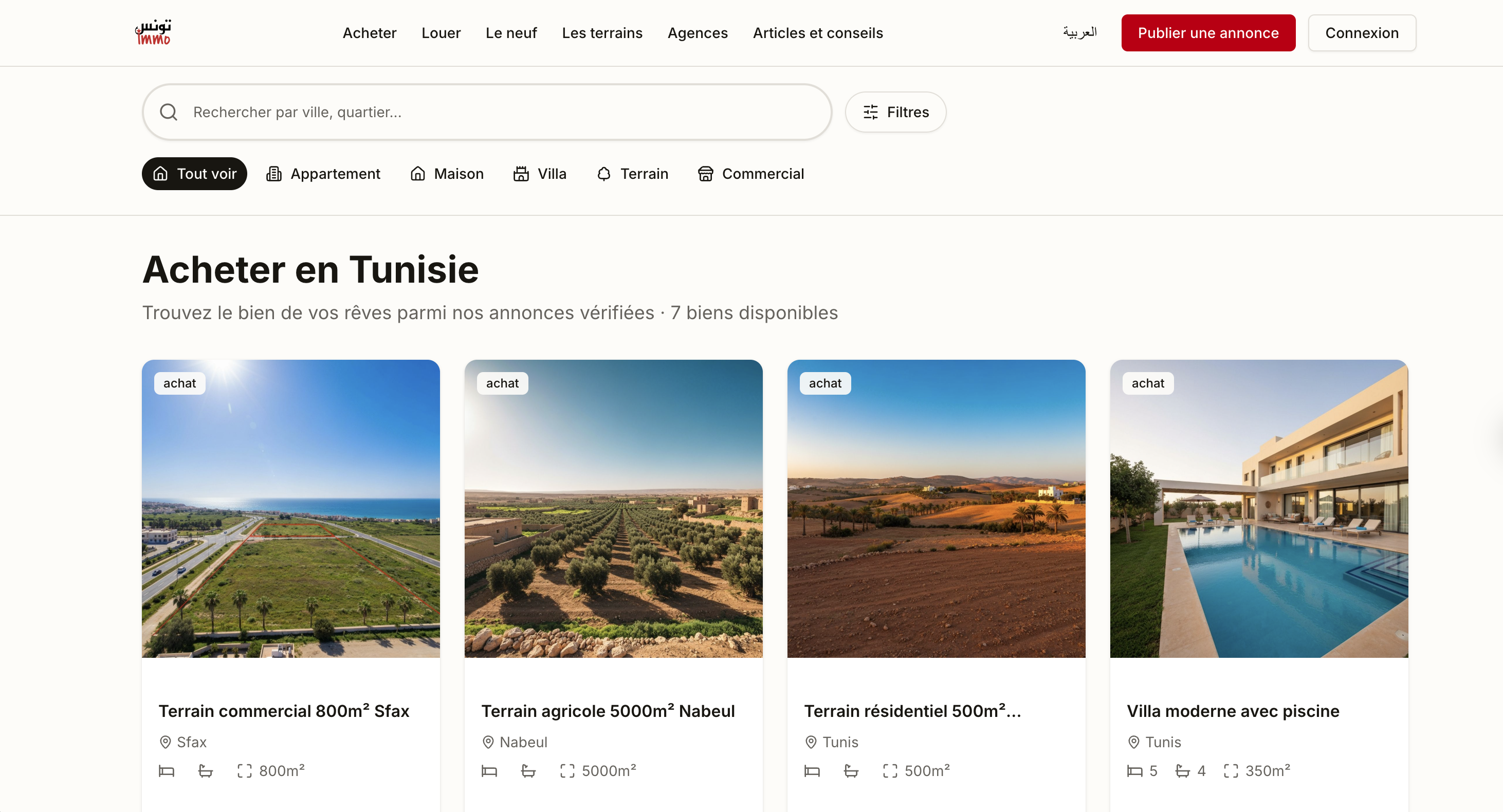This screenshot has width=1503, height=812.
Task: Open Terrain agricole Nabeul photo
Action: 613,509
